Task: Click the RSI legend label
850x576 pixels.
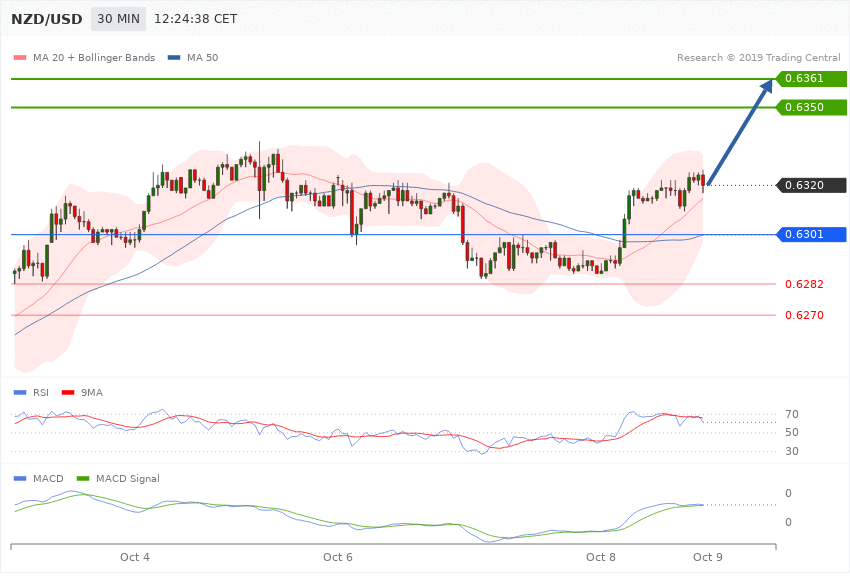Action: click(x=41, y=392)
